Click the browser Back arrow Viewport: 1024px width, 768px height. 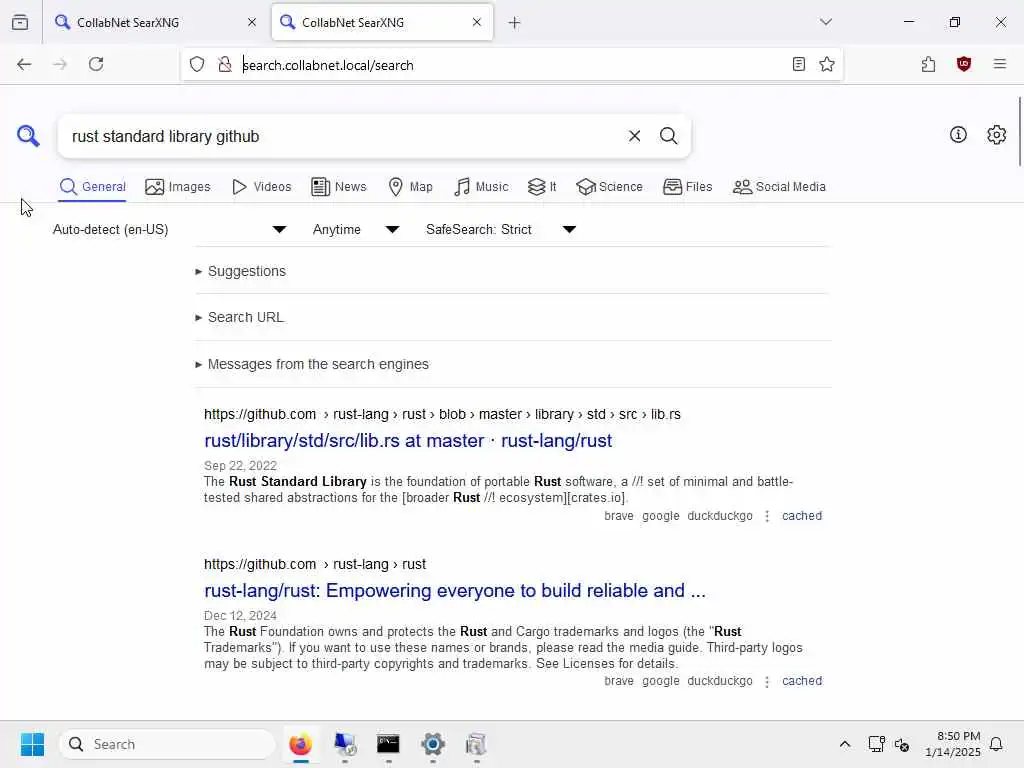(x=24, y=64)
